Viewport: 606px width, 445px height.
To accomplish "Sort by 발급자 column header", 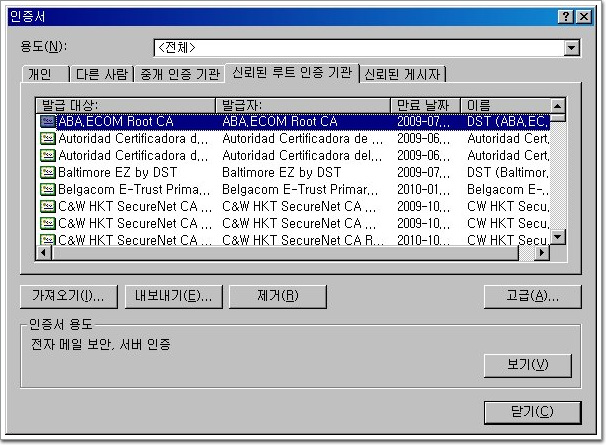I will [x=303, y=105].
